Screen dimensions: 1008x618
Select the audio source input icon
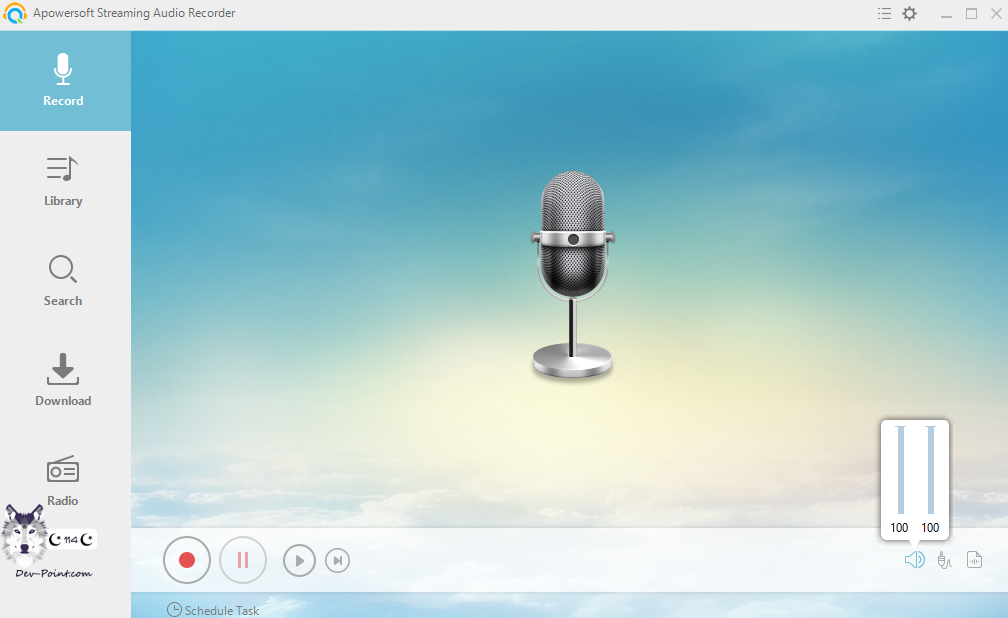pos(944,560)
